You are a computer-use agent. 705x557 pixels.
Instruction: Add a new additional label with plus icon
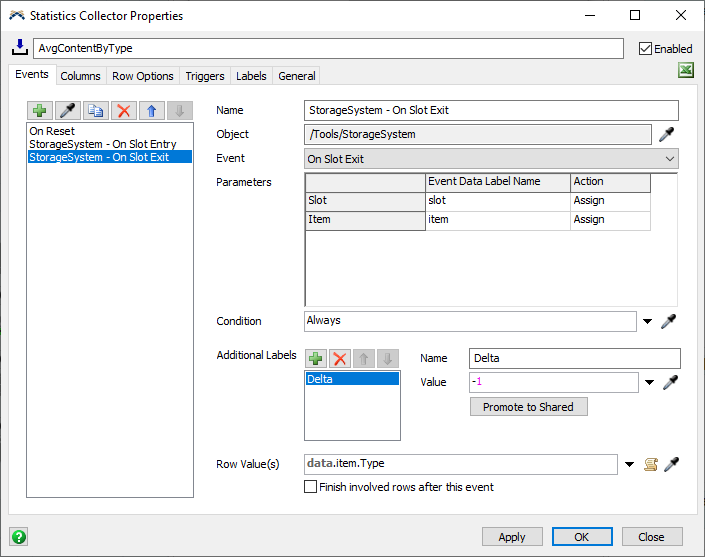click(x=315, y=358)
